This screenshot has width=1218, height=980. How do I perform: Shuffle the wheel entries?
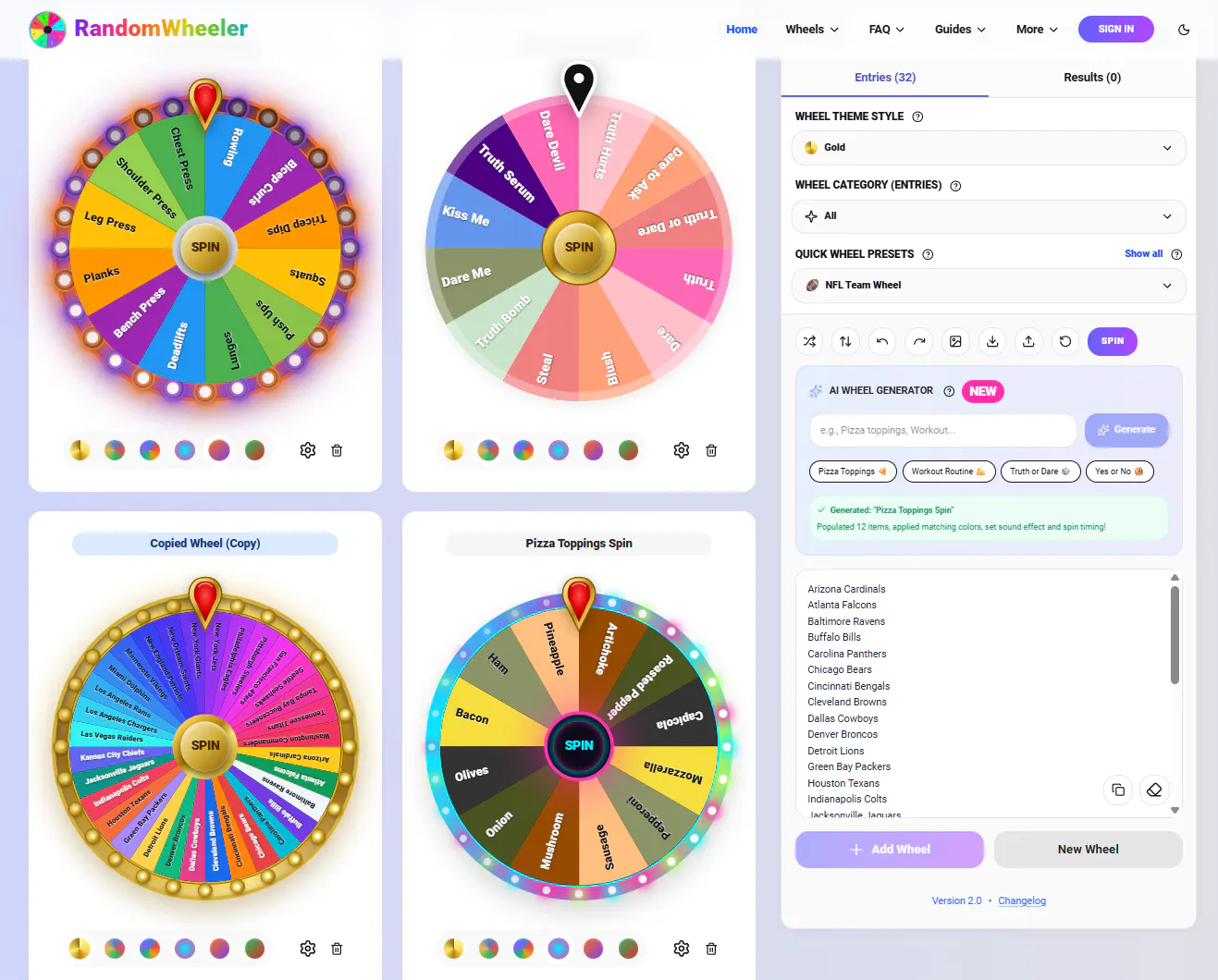coord(809,341)
